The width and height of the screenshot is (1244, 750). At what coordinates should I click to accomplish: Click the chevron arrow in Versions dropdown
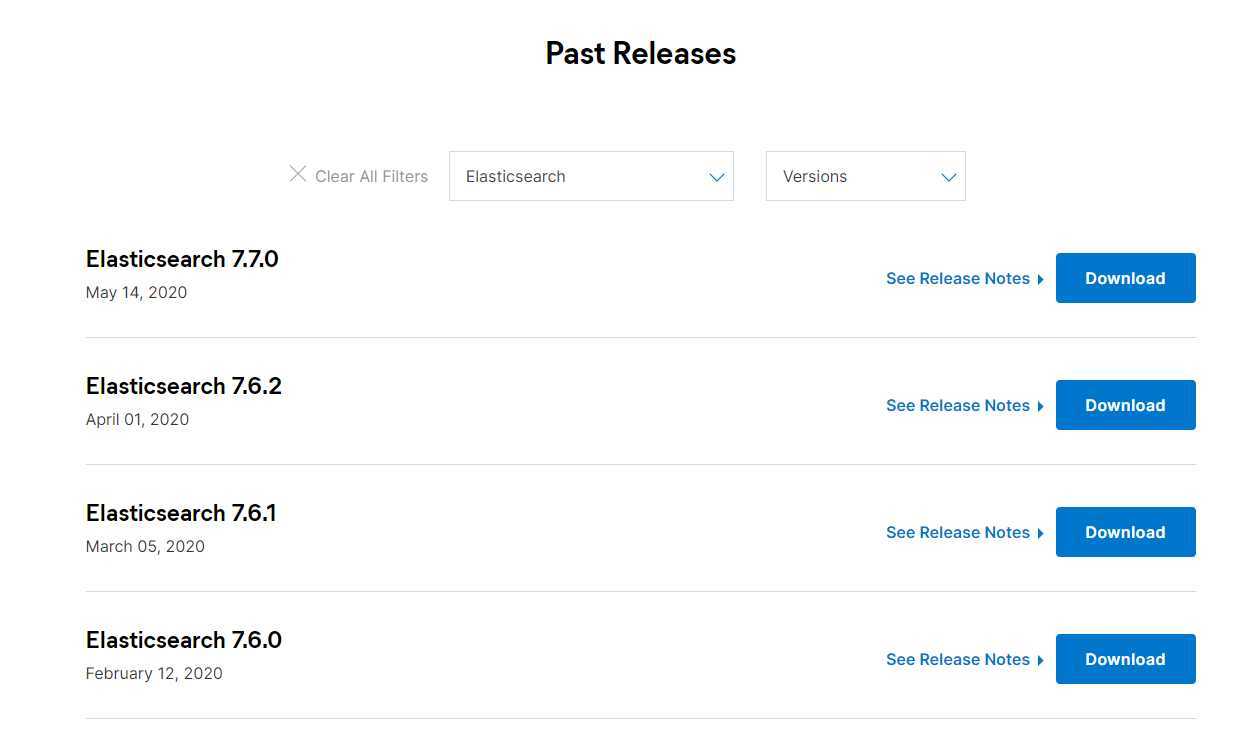coord(948,177)
